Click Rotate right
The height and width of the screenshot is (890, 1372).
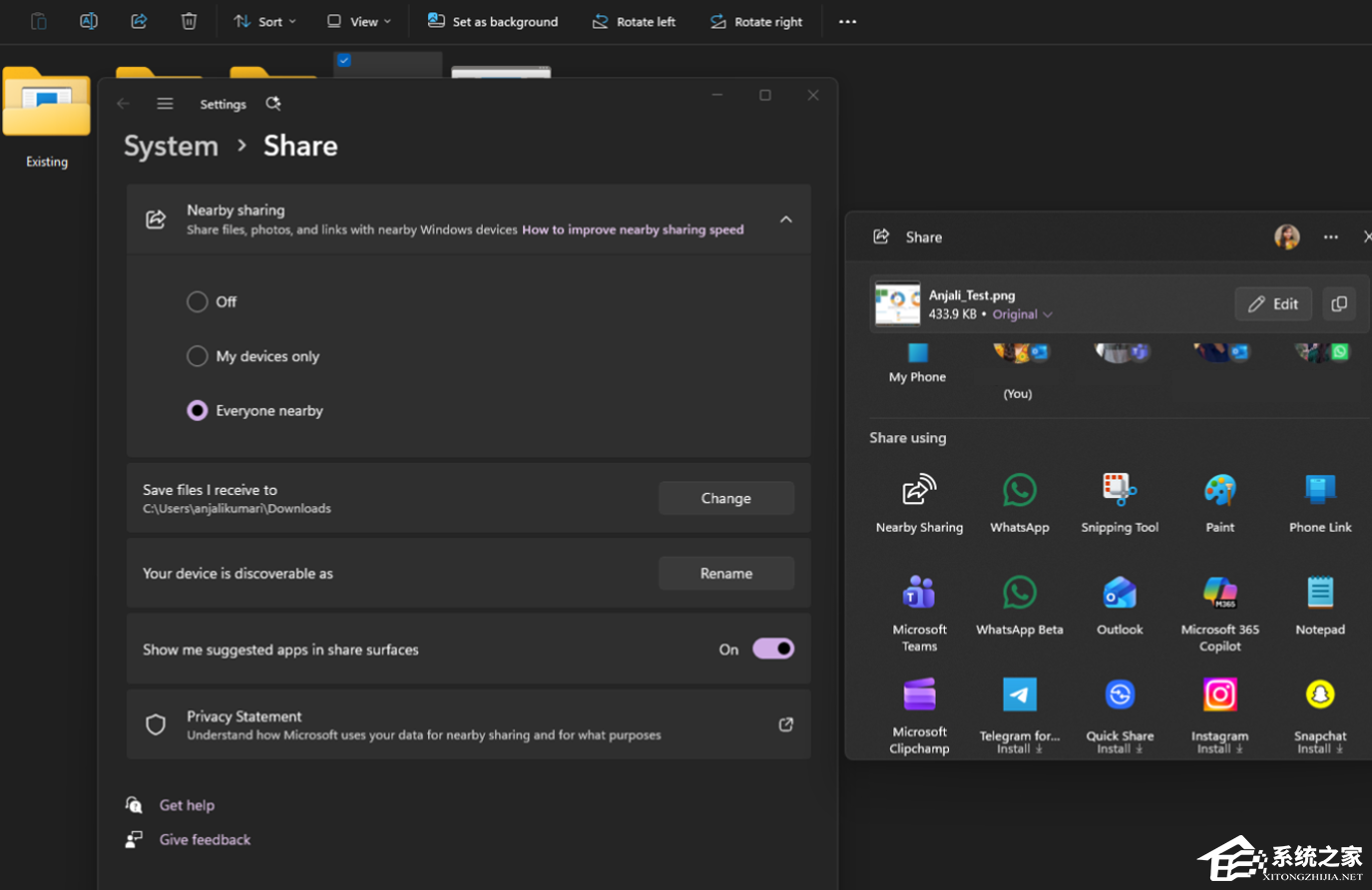tap(756, 21)
